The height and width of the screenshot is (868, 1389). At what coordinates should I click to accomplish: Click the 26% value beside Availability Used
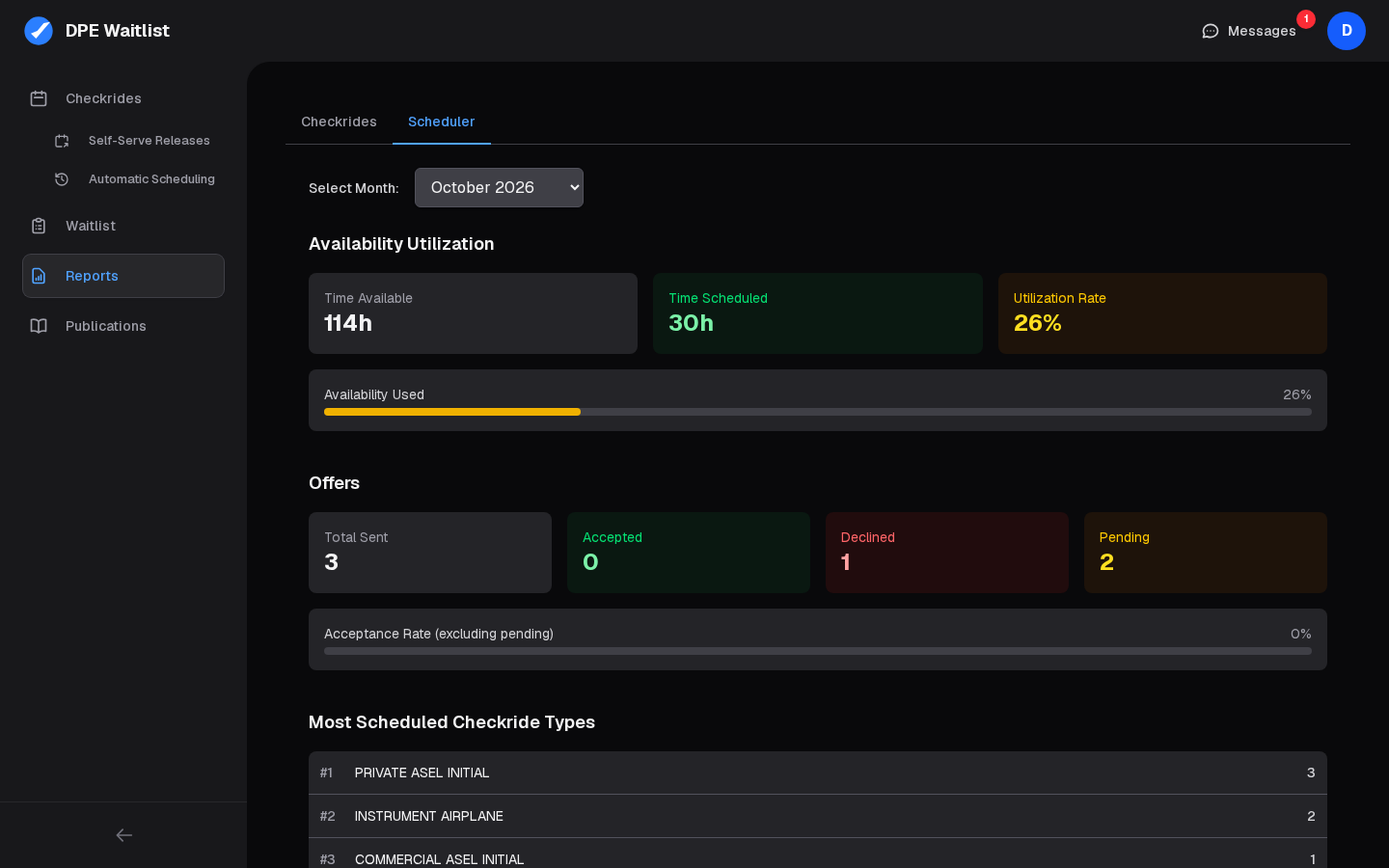1297,394
